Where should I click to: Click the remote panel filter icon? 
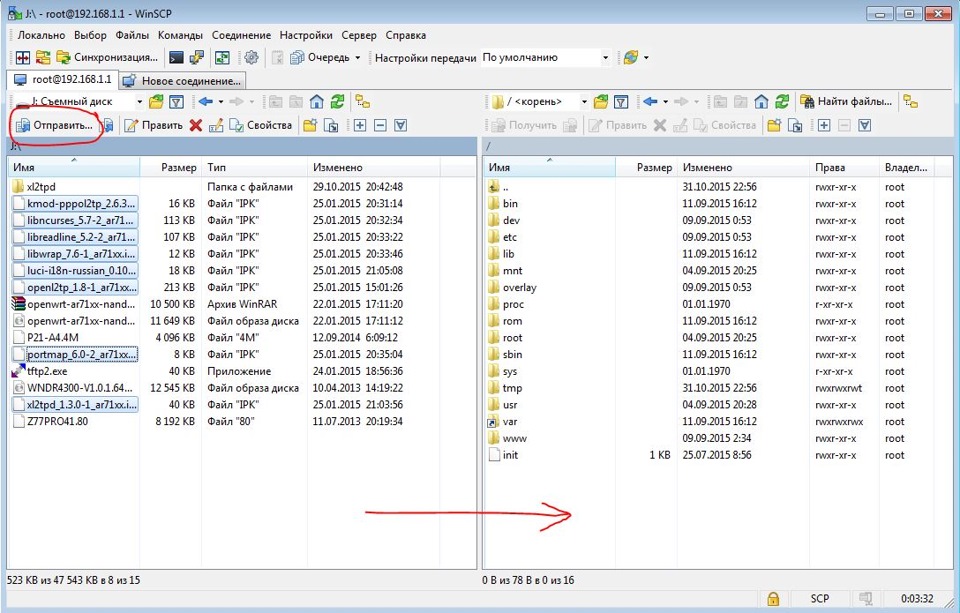[x=621, y=102]
